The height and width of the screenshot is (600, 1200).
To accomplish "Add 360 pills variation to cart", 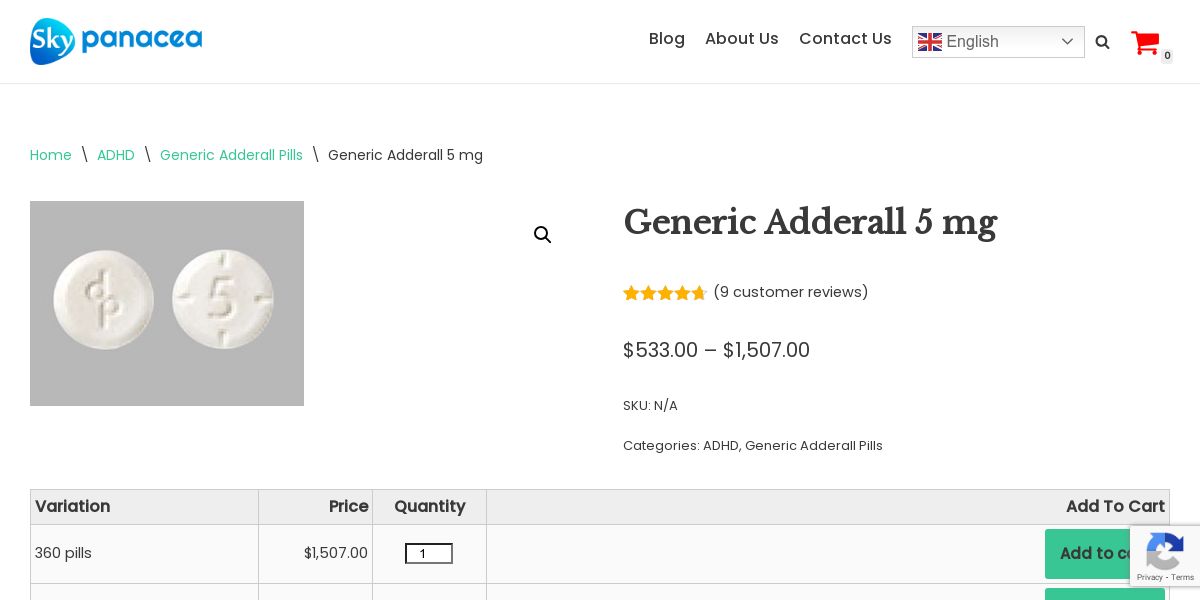I will (1090, 554).
